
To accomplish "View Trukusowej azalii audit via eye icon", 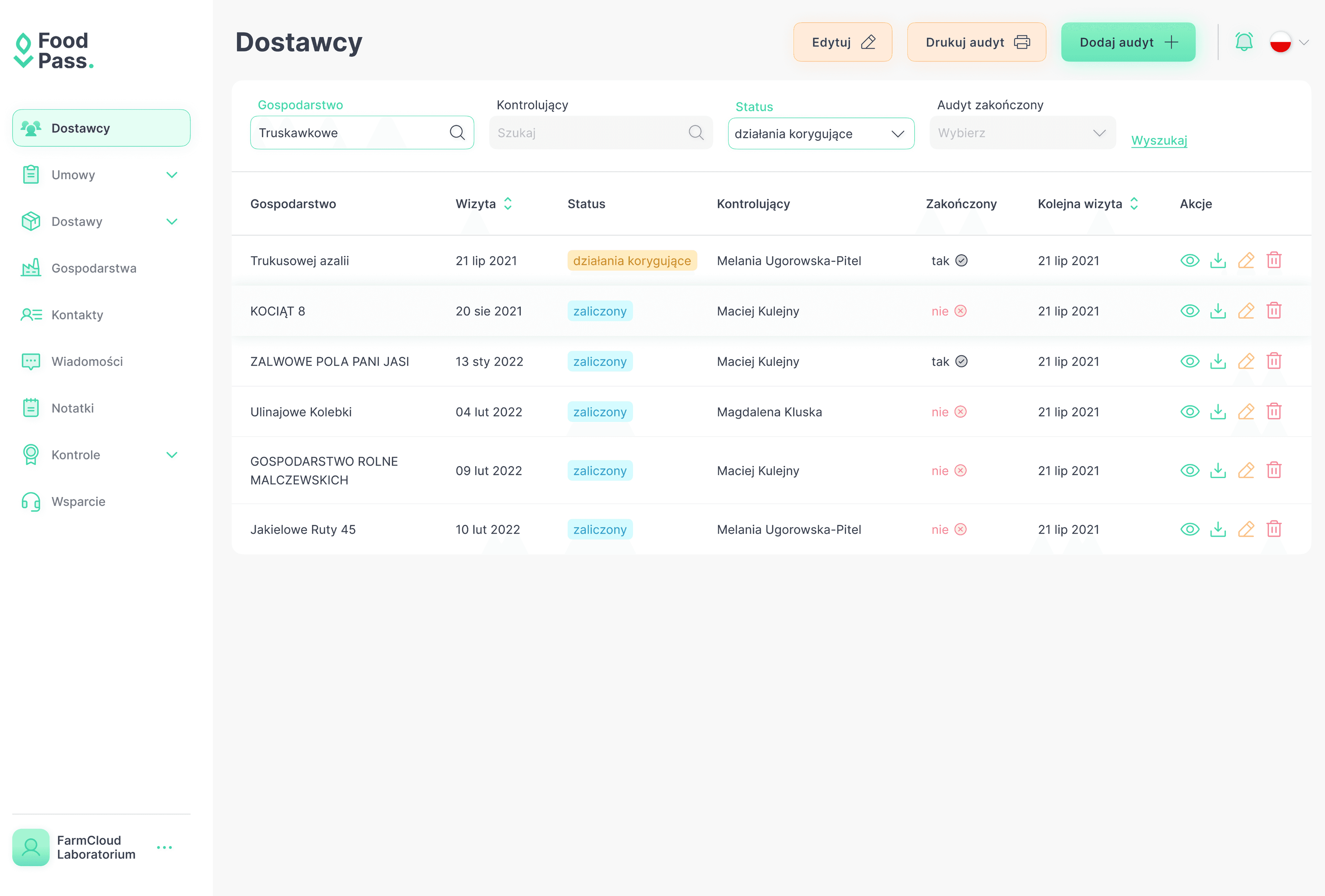I will (1189, 260).
